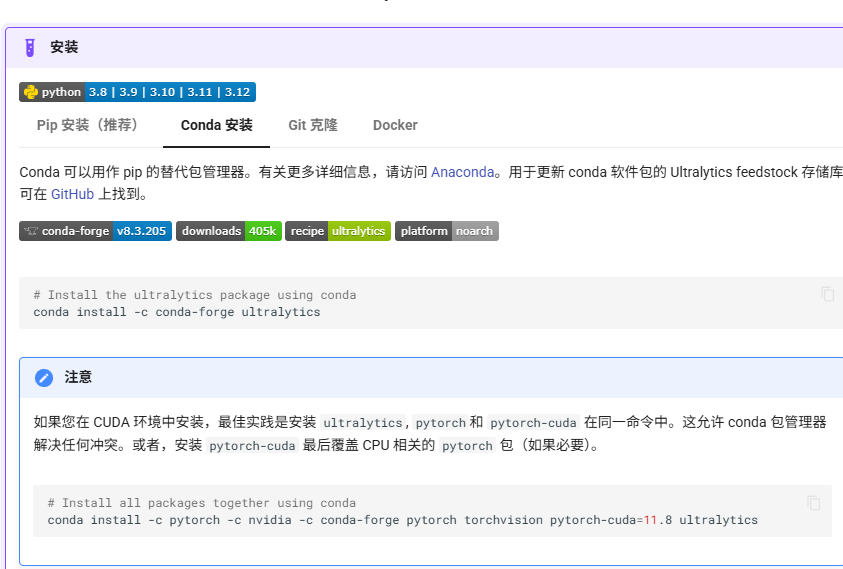This screenshot has width=843, height=569.
Task: Click inline code 'ultralytics' in the note paragraph
Action: (x=363, y=423)
